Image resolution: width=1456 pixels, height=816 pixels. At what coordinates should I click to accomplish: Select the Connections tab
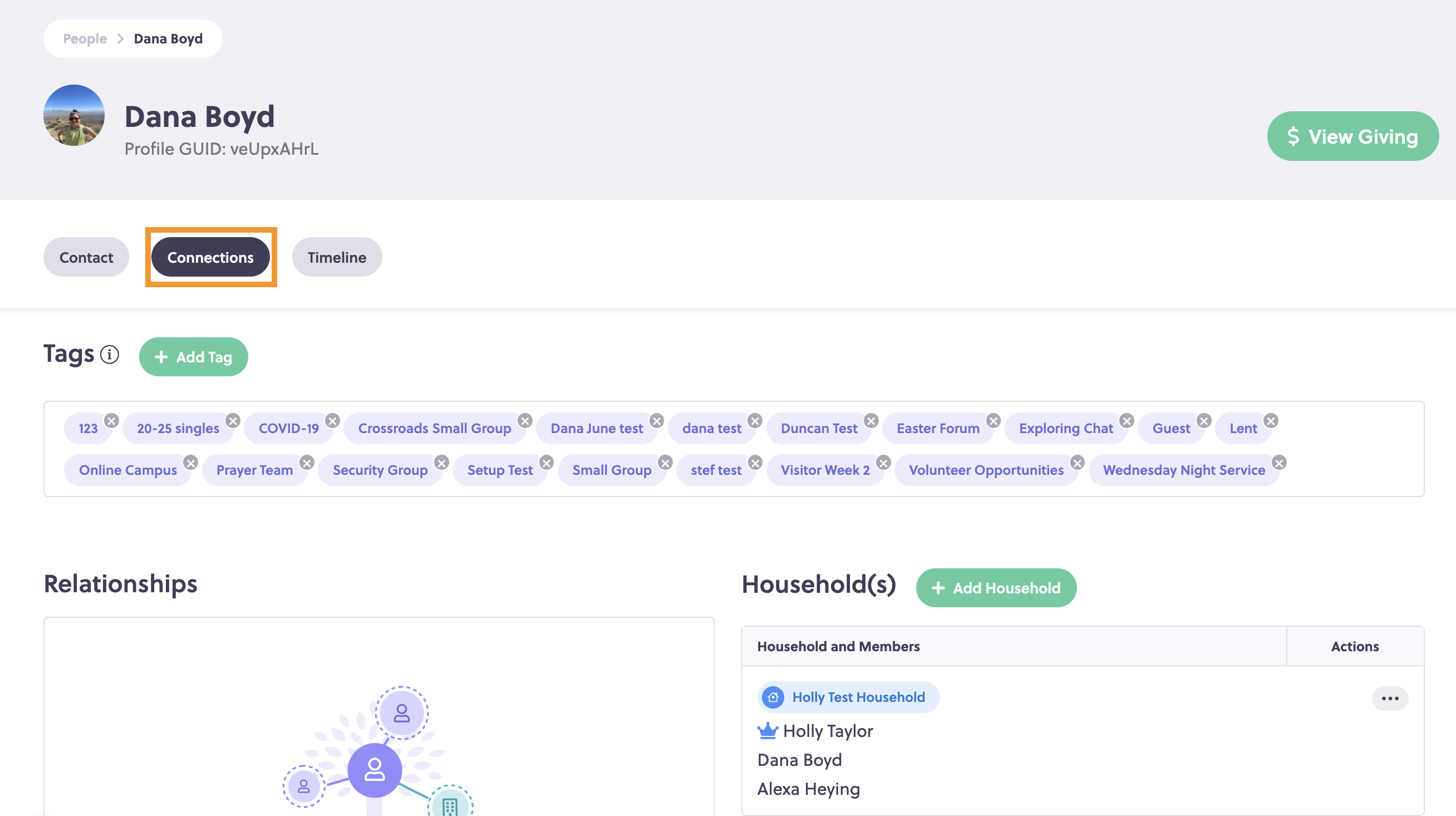coord(210,257)
